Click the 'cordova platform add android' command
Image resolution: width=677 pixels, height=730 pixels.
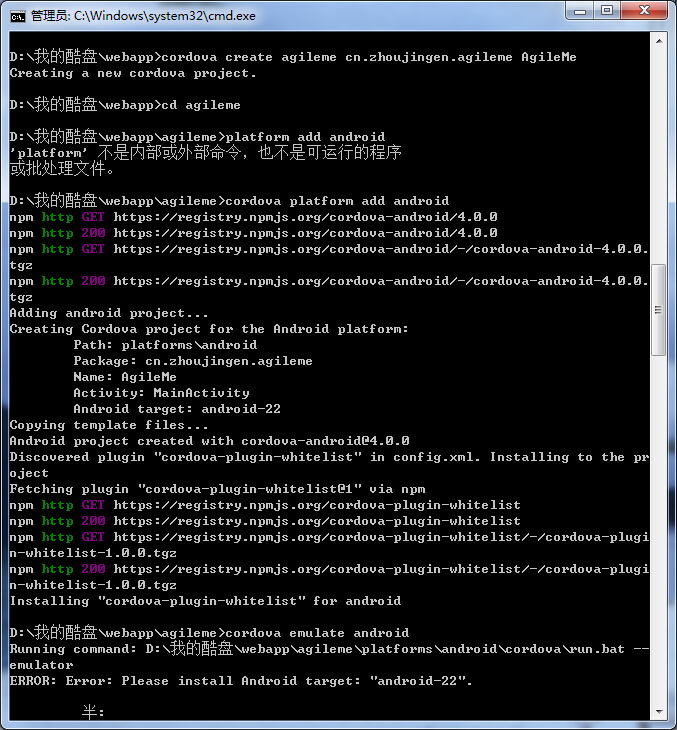337,201
